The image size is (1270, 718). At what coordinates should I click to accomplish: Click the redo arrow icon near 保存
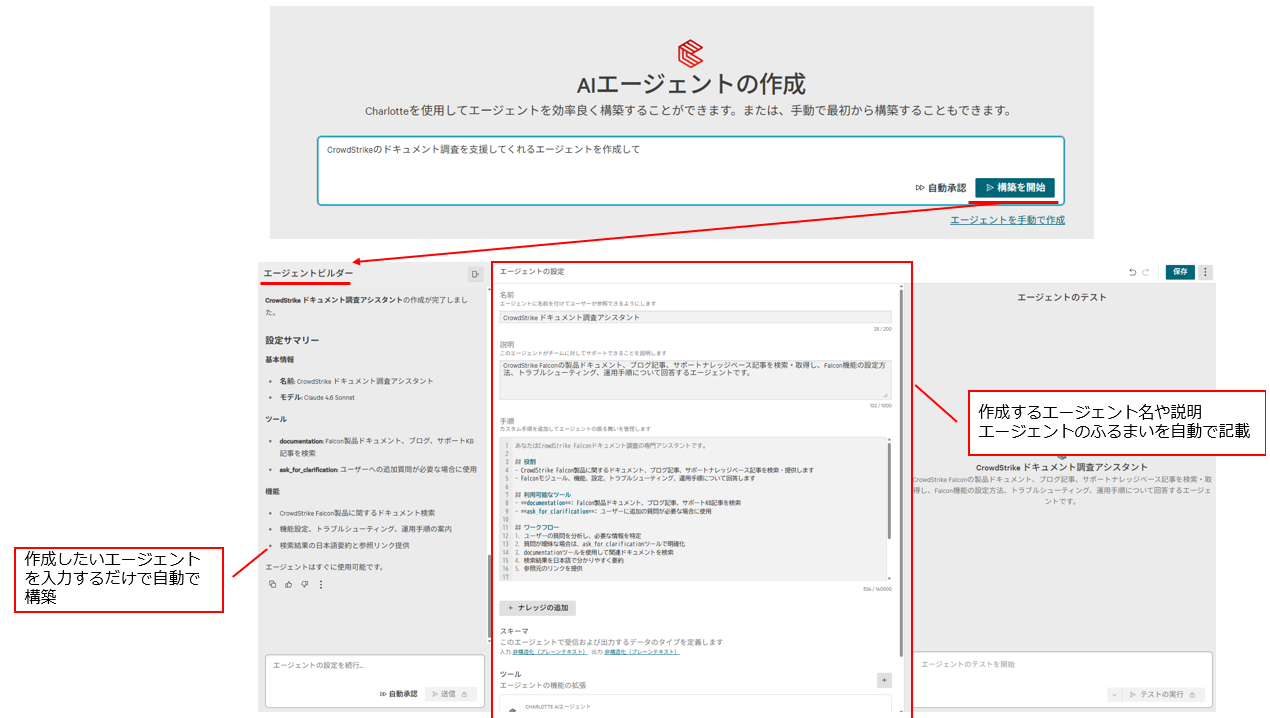coord(1146,272)
